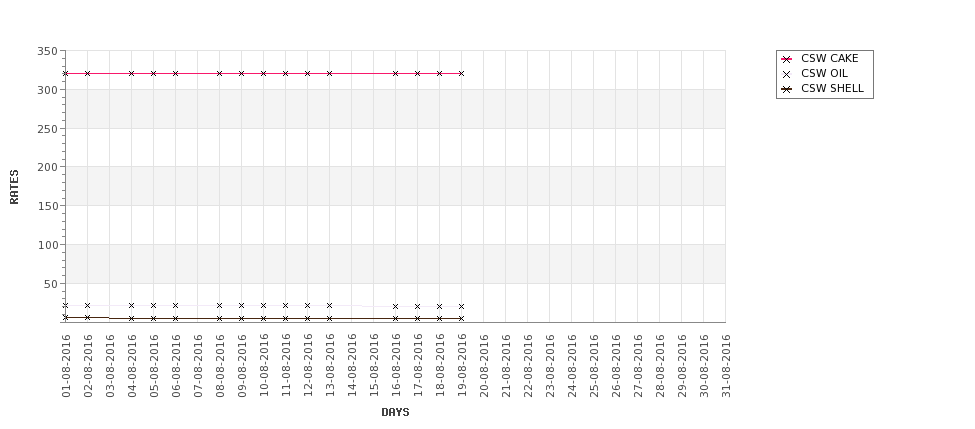Click the CSW SHELL legend label

pyautogui.click(x=832, y=88)
